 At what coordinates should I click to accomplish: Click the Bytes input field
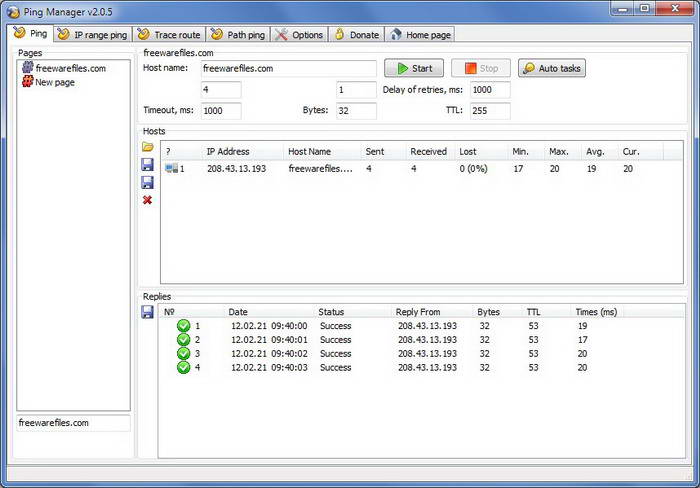click(x=356, y=111)
